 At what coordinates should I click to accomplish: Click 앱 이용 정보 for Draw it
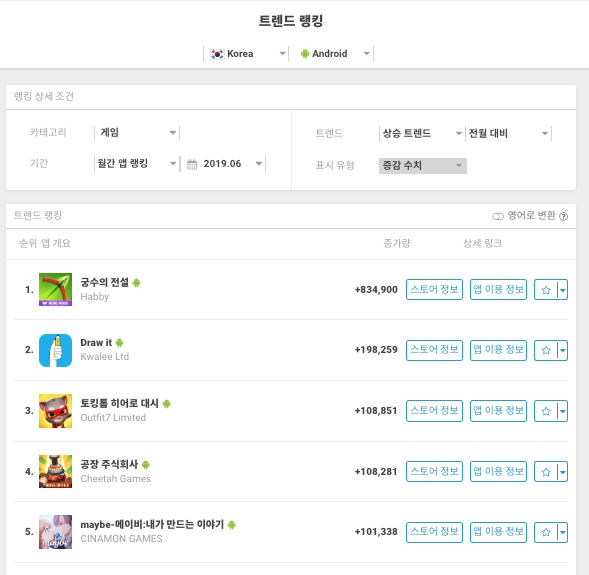click(x=498, y=350)
